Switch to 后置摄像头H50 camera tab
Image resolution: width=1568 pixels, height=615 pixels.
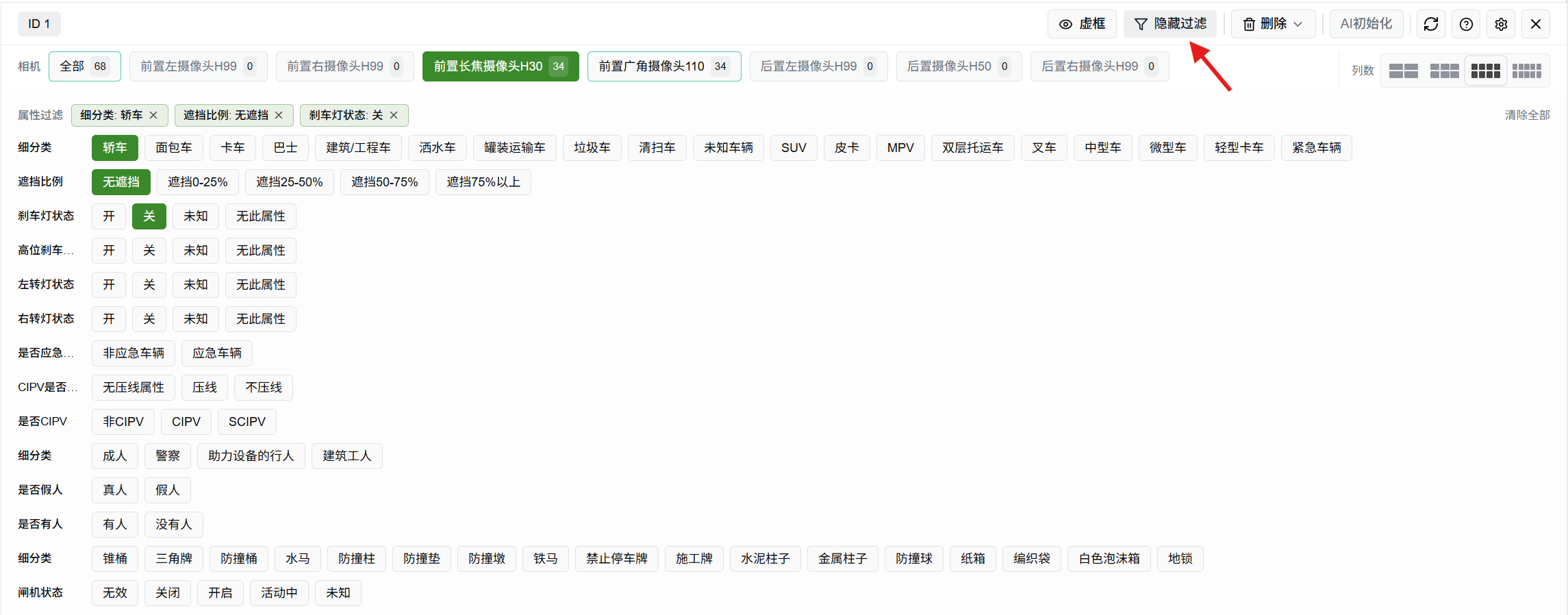(x=959, y=66)
